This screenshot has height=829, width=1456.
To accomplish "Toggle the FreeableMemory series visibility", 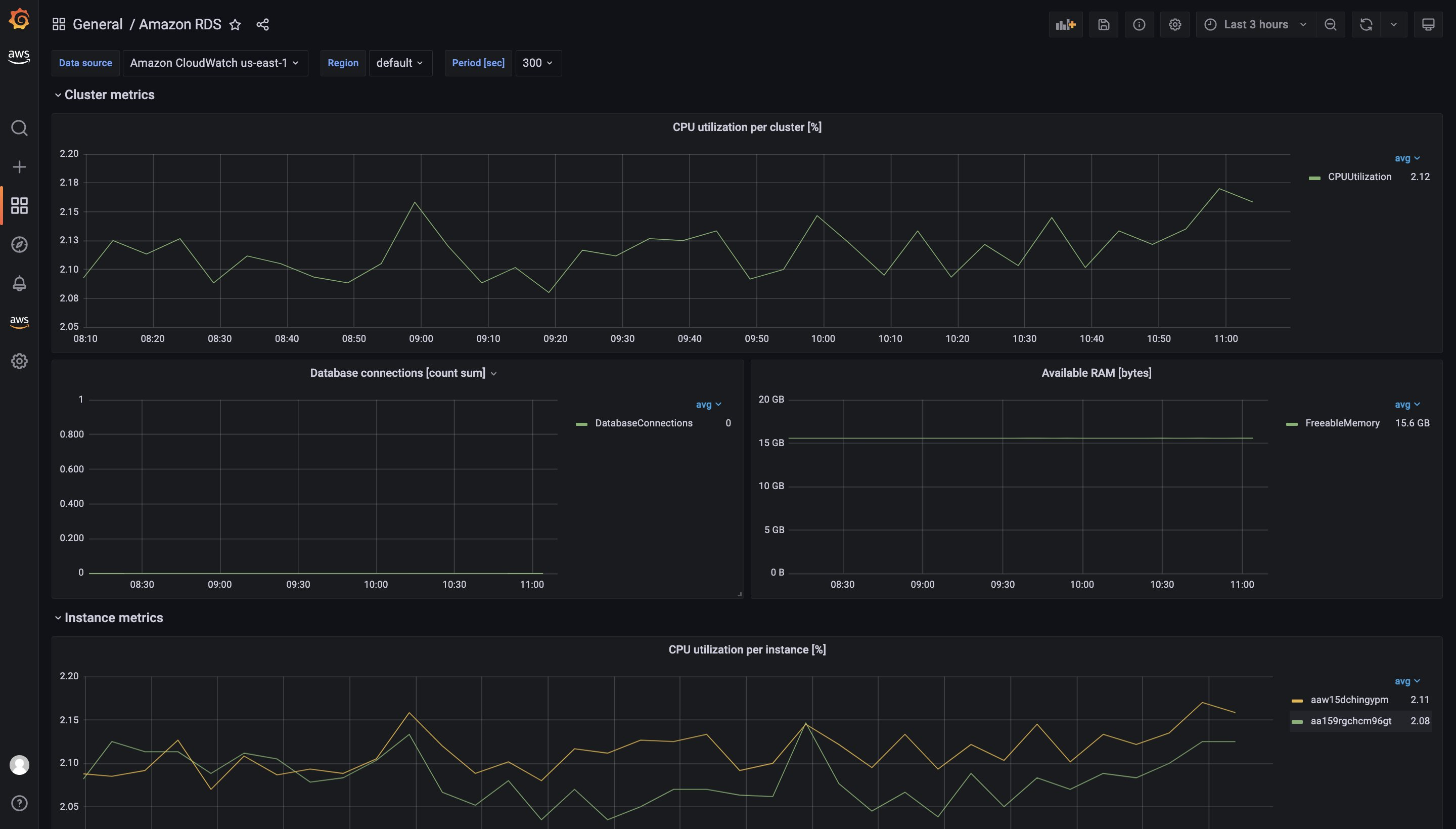I will pos(1342,422).
